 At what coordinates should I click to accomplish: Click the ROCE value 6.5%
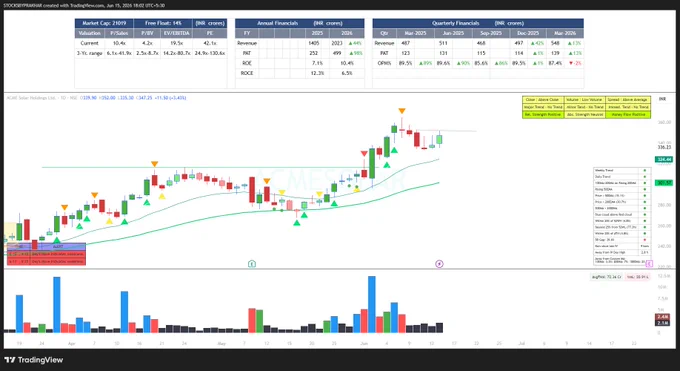coord(347,73)
